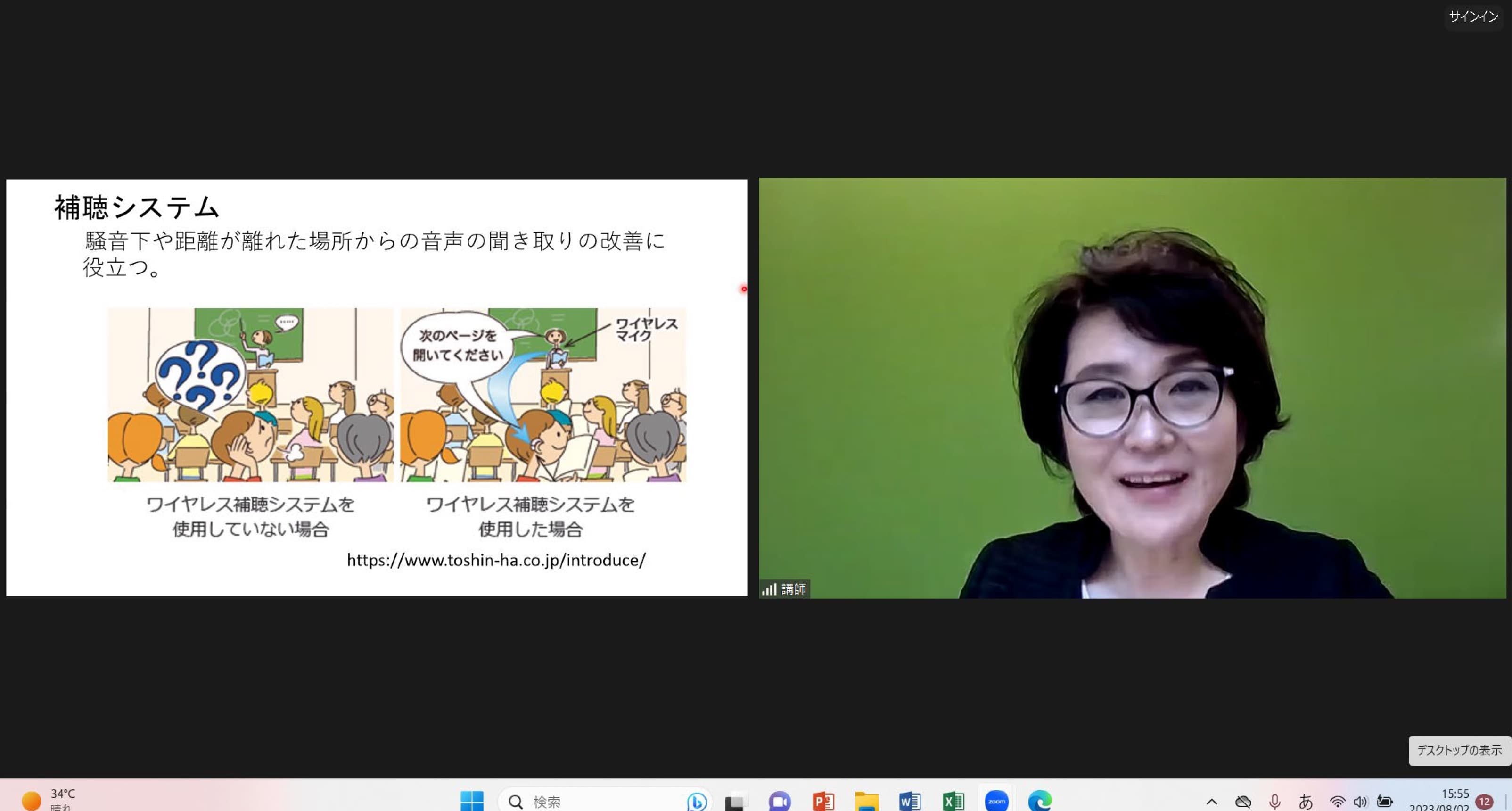This screenshot has height=811, width=1512.
Task: Click the OneDrive cloud tray icon
Action: pyautogui.click(x=1243, y=802)
